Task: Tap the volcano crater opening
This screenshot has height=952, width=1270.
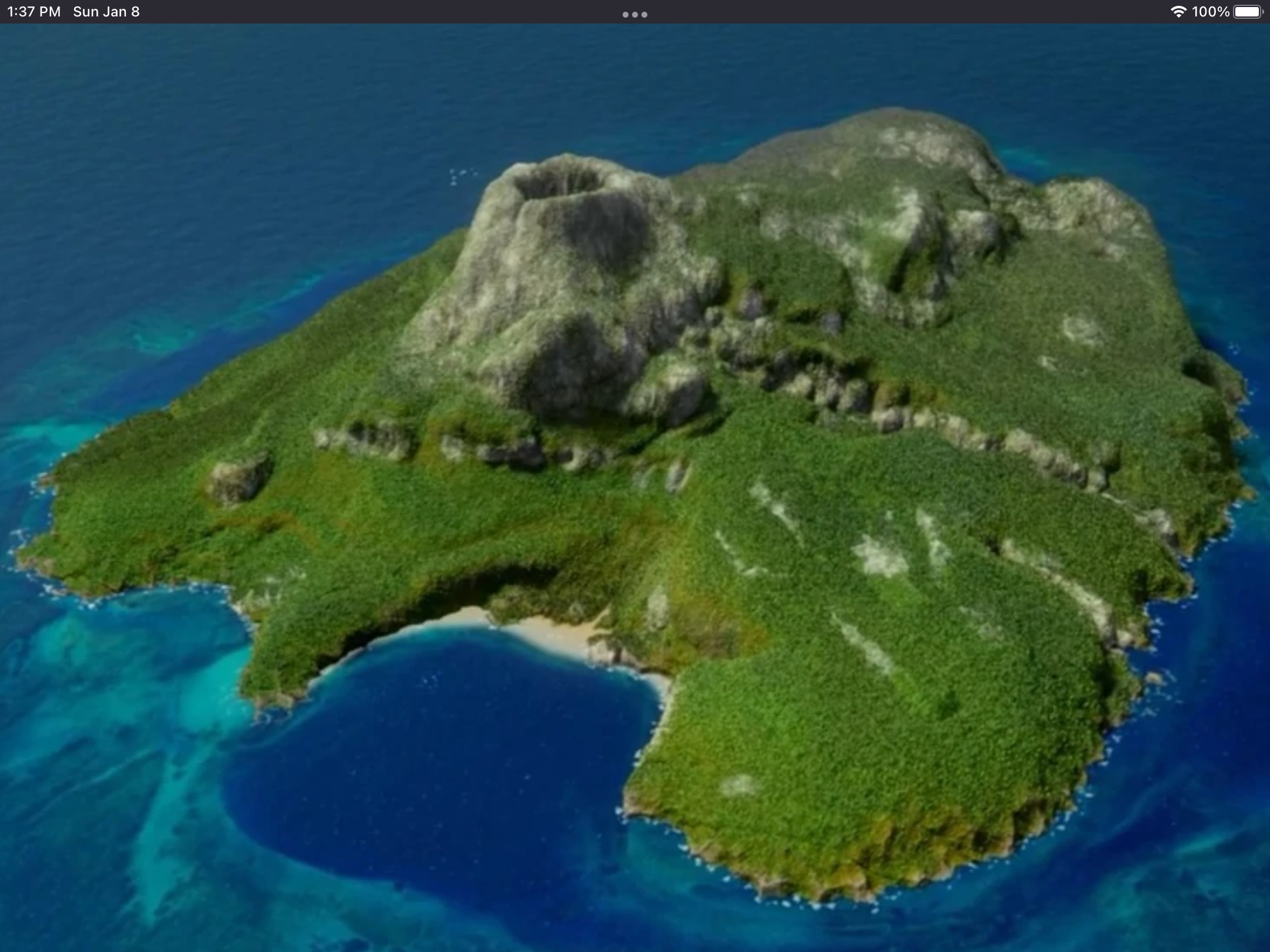Action: point(557,183)
